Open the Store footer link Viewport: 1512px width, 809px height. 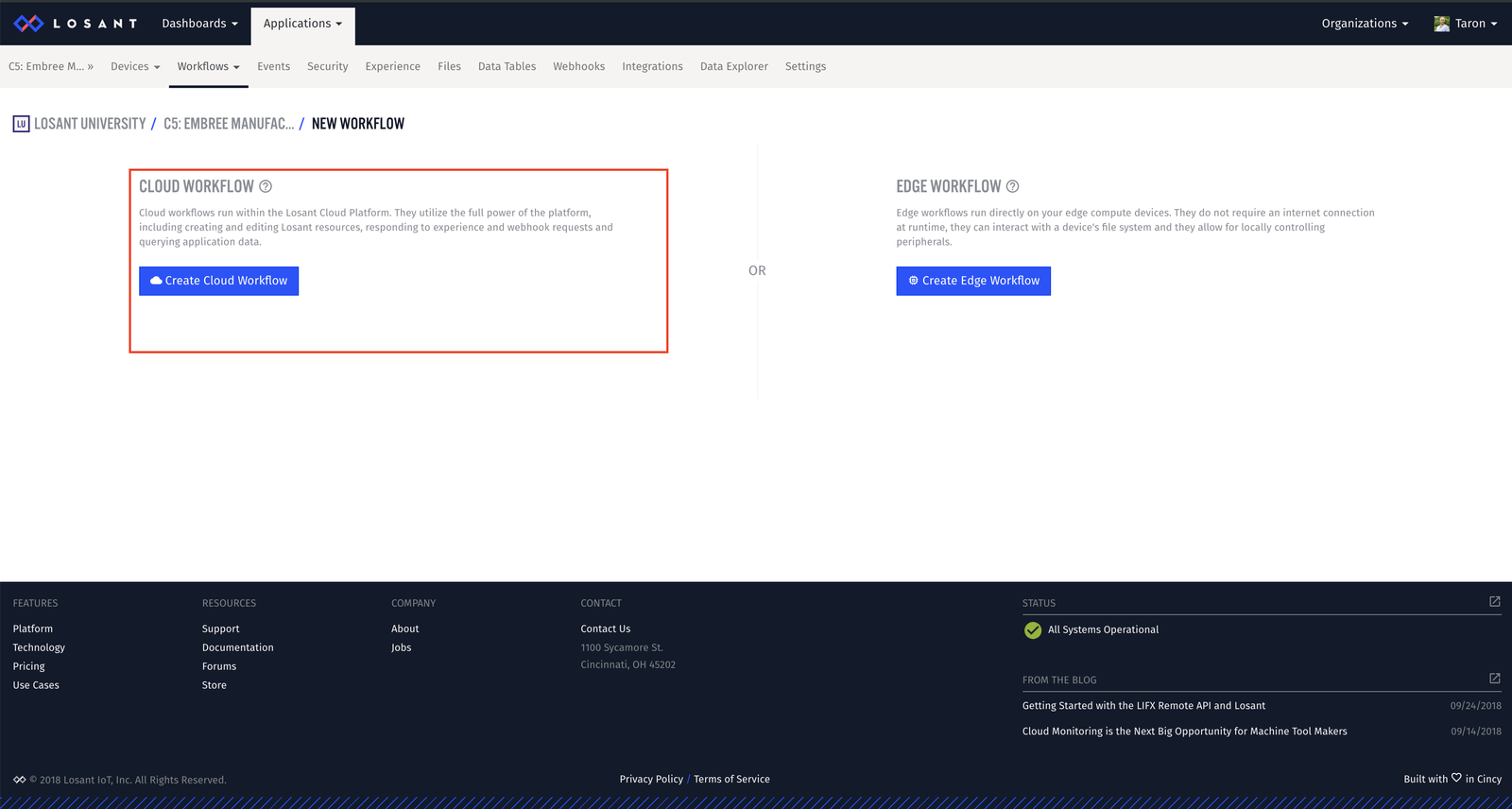tap(214, 685)
